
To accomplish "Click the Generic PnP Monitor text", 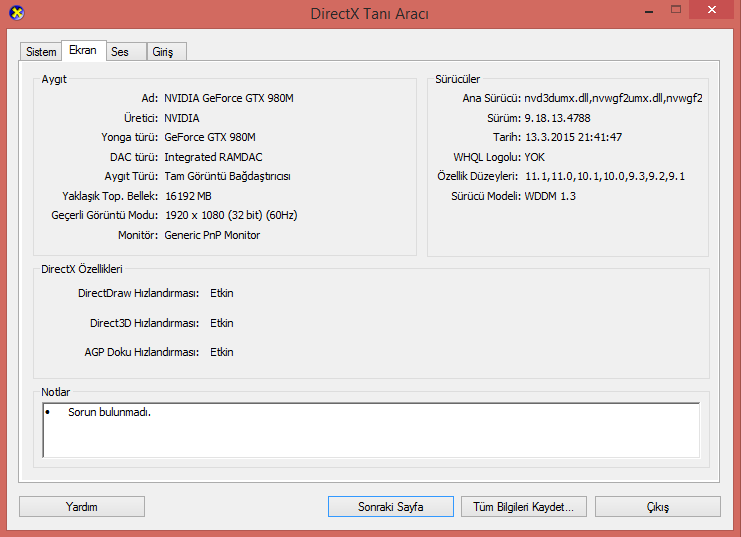I will coord(212,235).
